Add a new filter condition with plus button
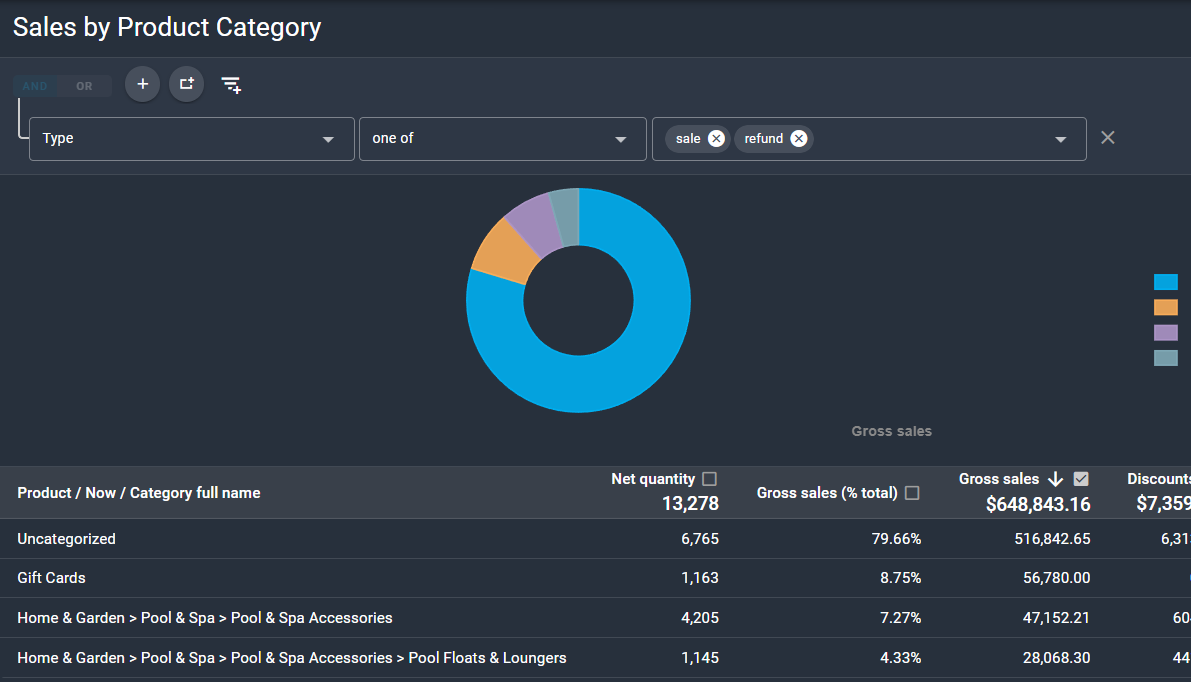This screenshot has width=1191, height=682. [142, 84]
